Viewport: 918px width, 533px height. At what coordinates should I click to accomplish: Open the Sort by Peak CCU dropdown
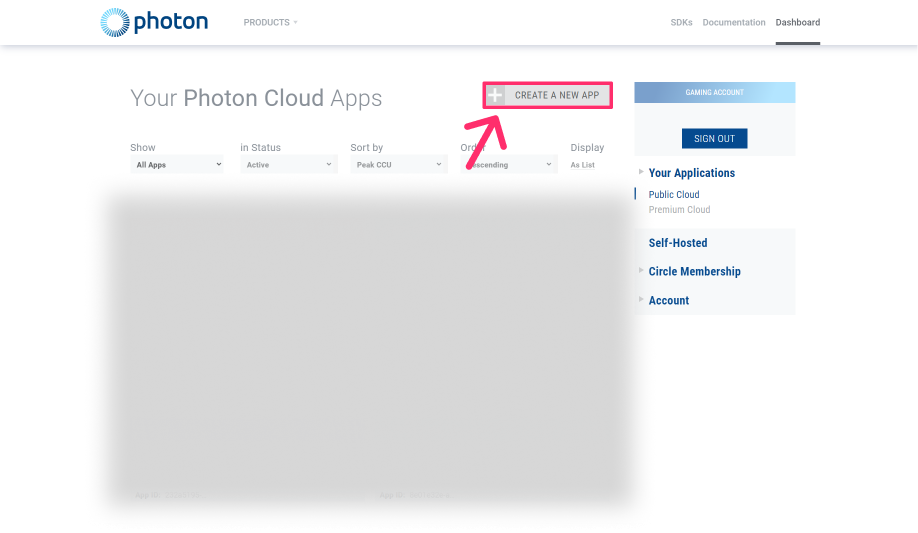tap(399, 165)
